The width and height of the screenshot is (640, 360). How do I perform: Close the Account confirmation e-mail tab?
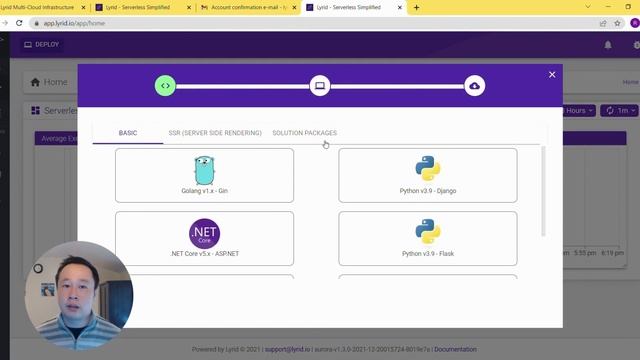pos(294,7)
